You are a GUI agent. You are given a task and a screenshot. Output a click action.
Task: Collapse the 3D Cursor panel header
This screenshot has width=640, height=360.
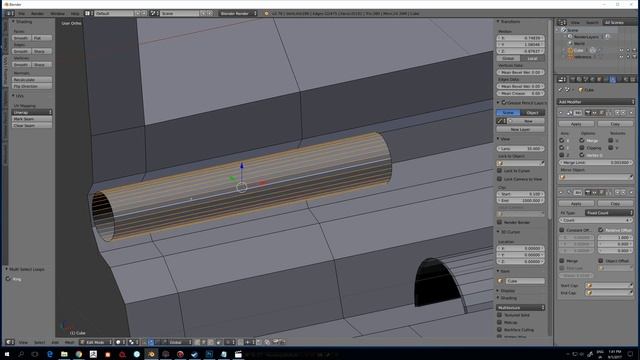point(509,232)
